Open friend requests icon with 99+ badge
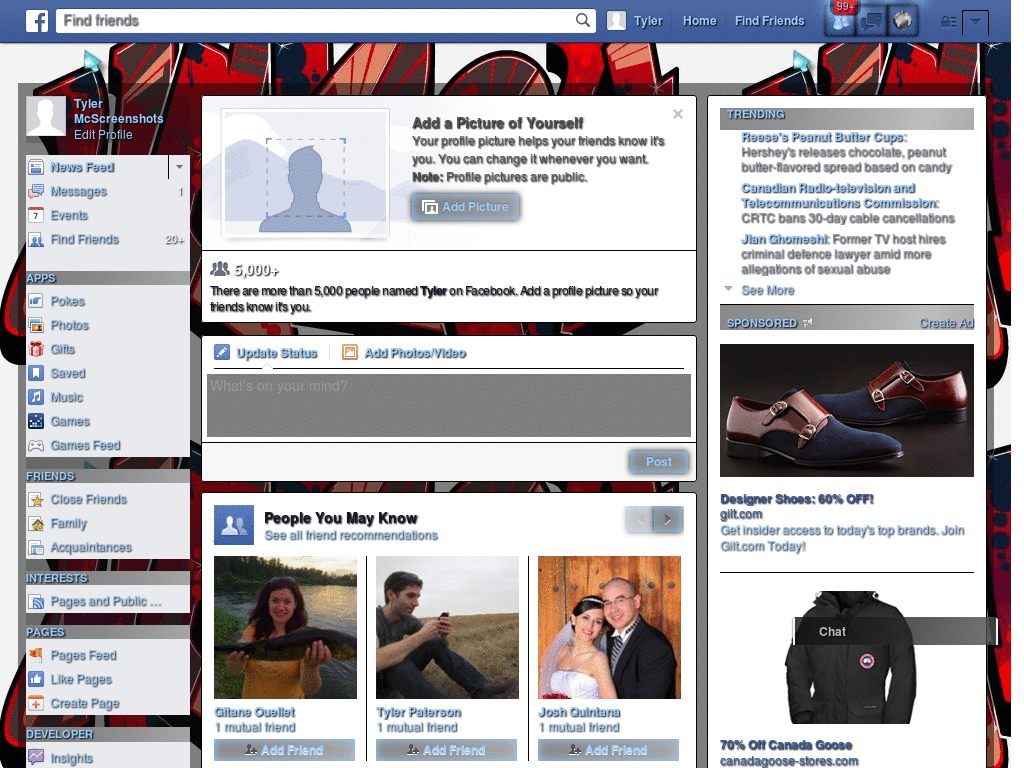This screenshot has width=1024, height=768. pos(842,21)
